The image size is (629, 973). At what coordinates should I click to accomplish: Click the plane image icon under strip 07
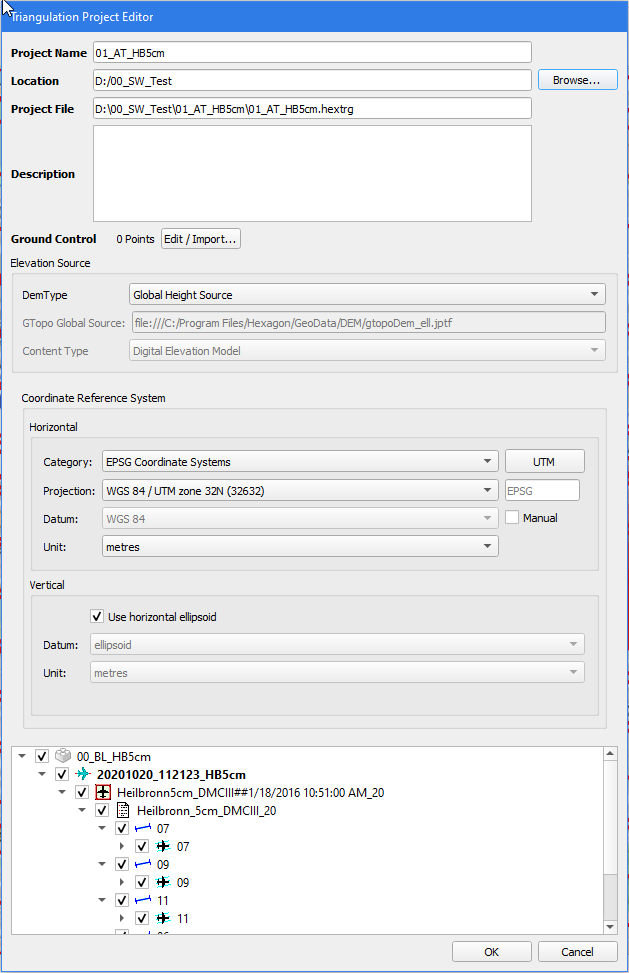(x=162, y=847)
